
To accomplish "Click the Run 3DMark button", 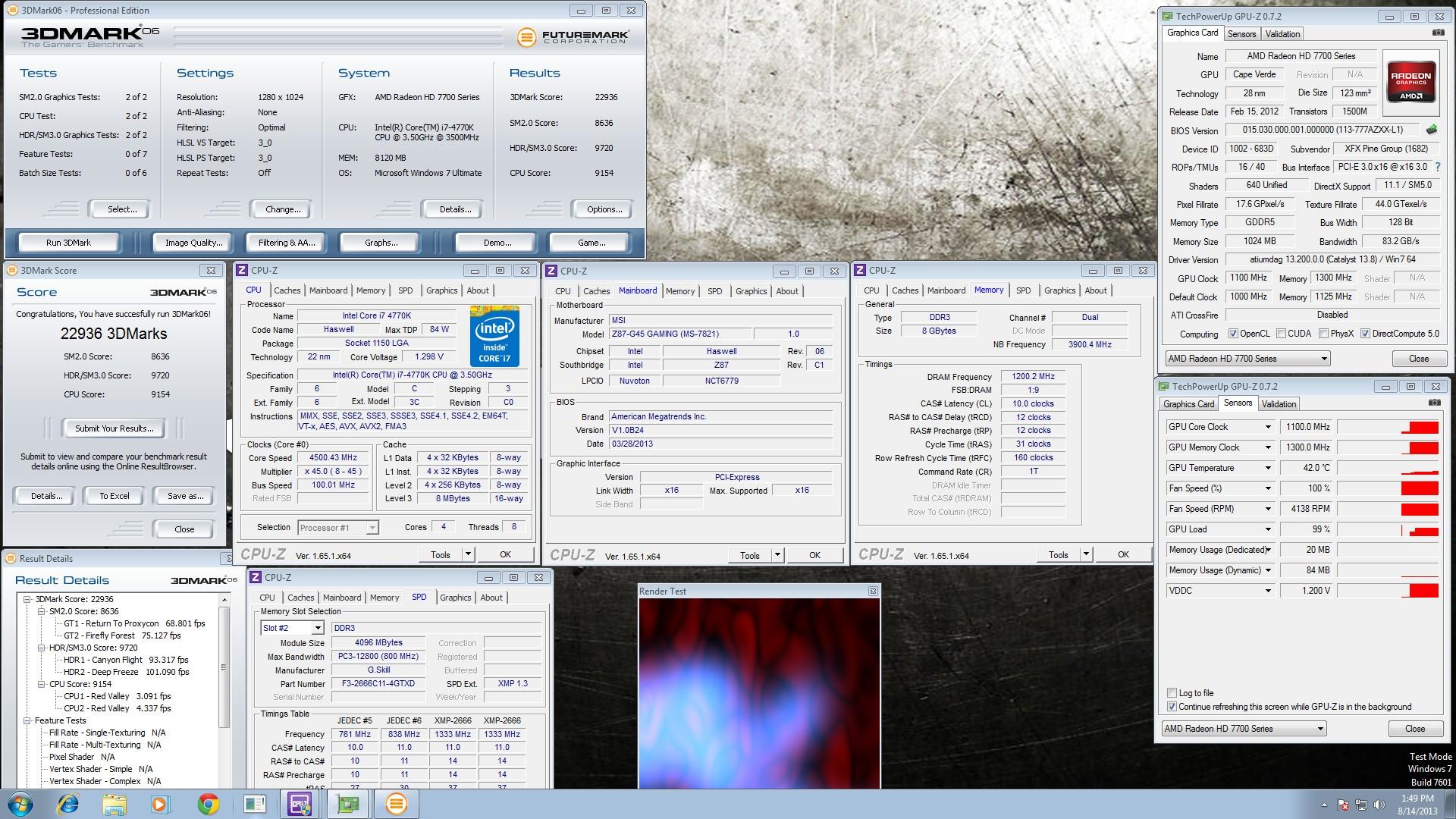I will 68,243.
